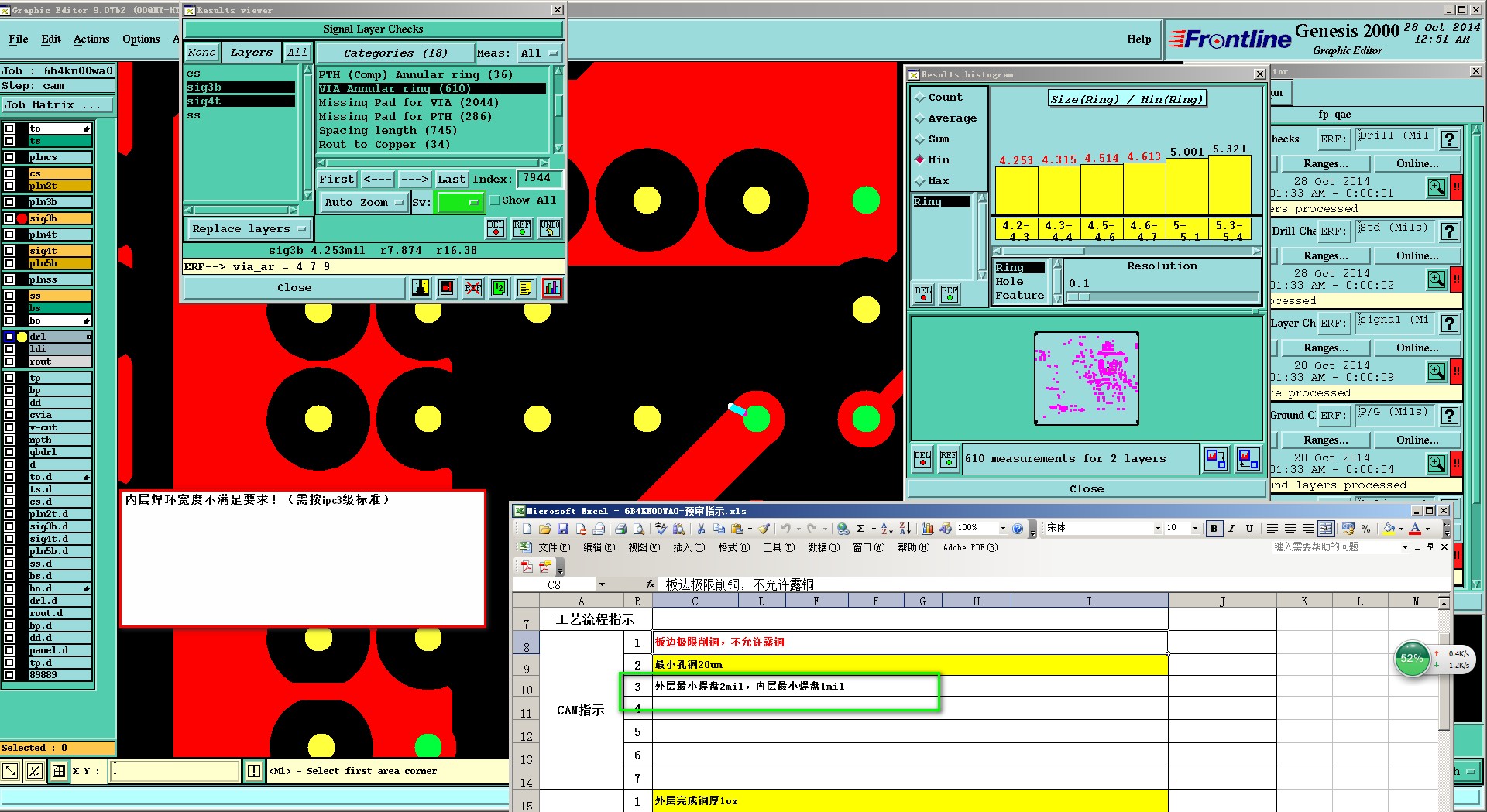Click the crossed-out REF icon in Results viewer

click(473, 288)
